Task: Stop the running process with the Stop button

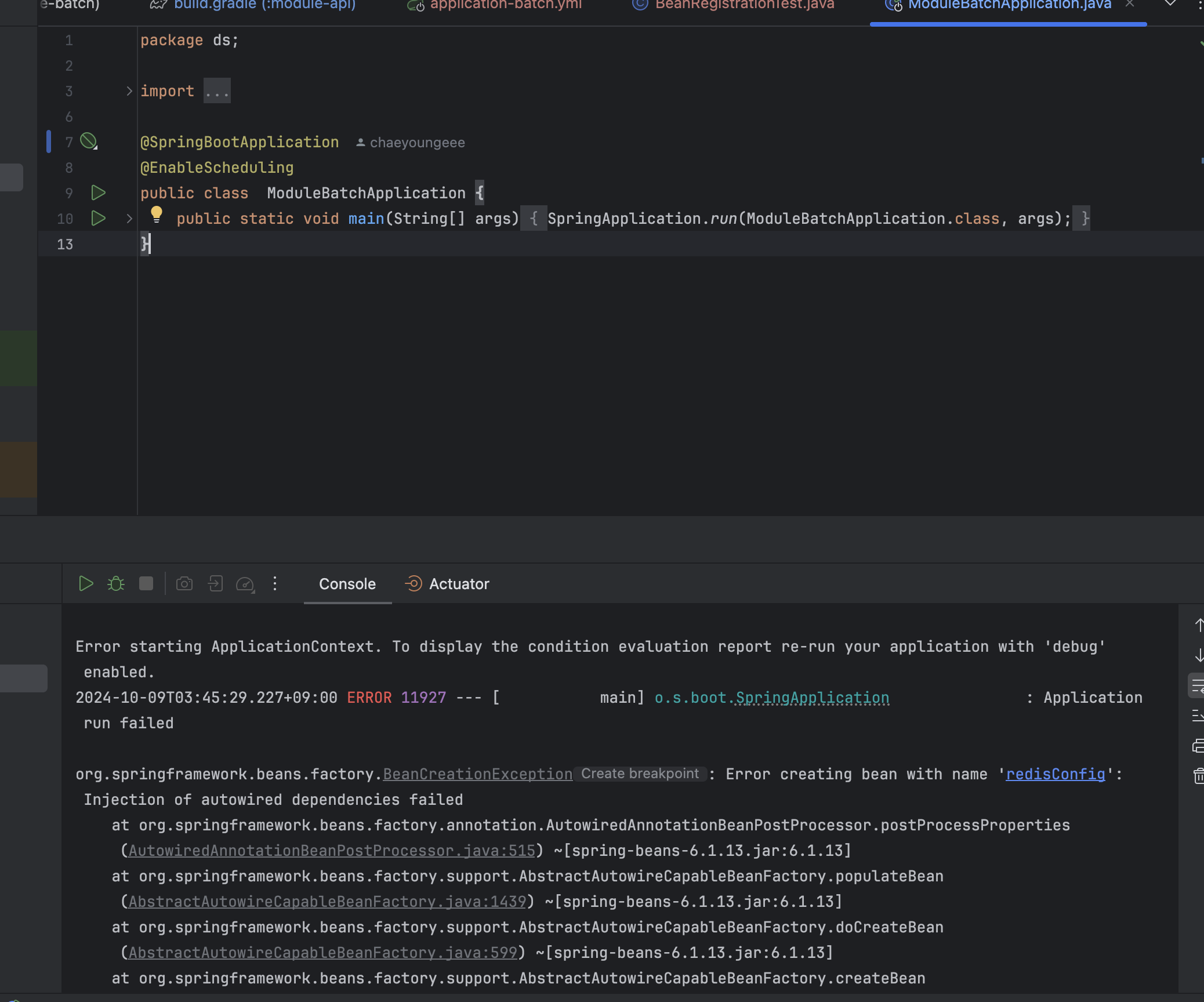Action: 146,583
